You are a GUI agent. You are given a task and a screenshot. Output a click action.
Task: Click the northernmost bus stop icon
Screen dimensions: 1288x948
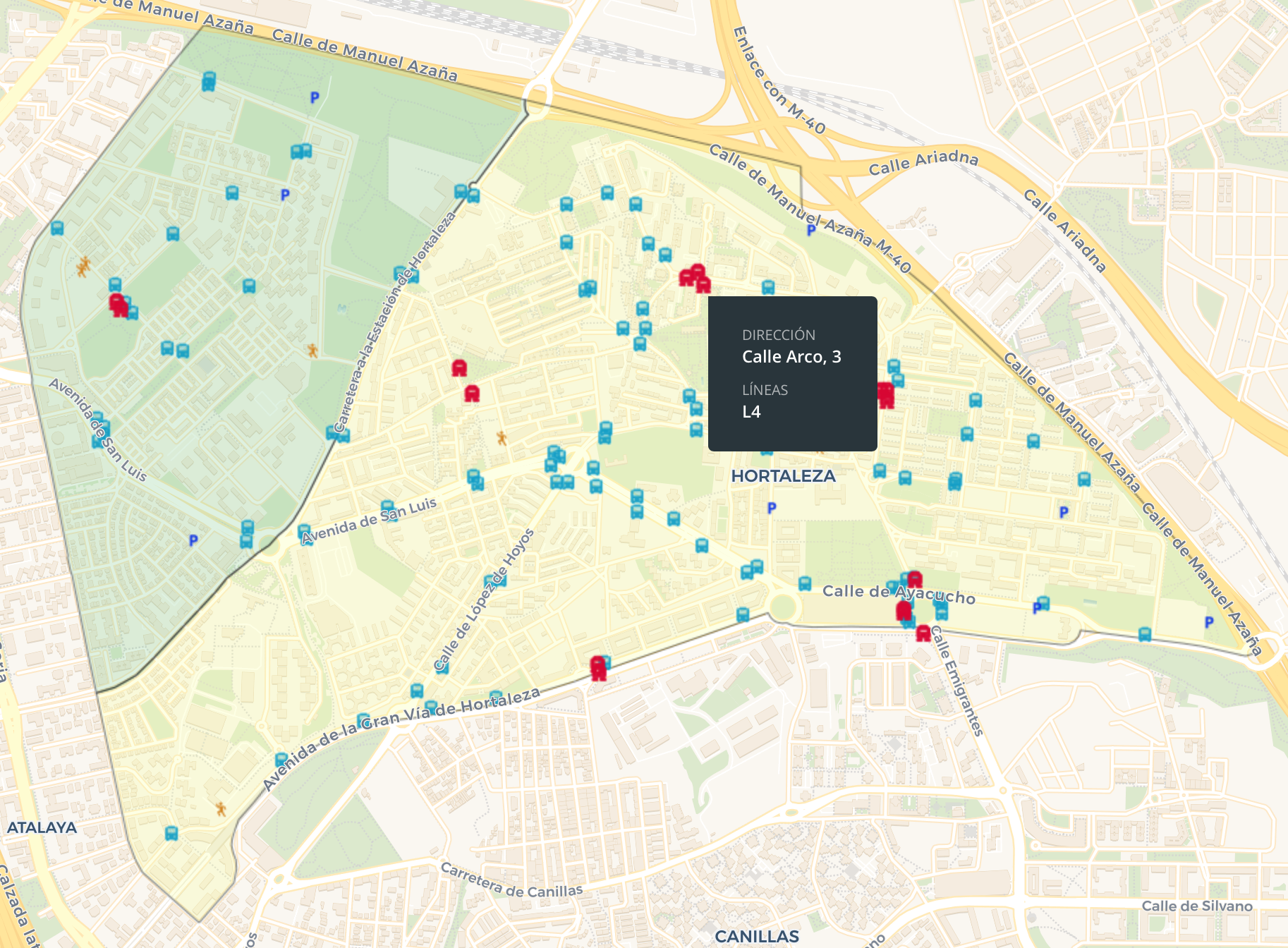(x=209, y=79)
